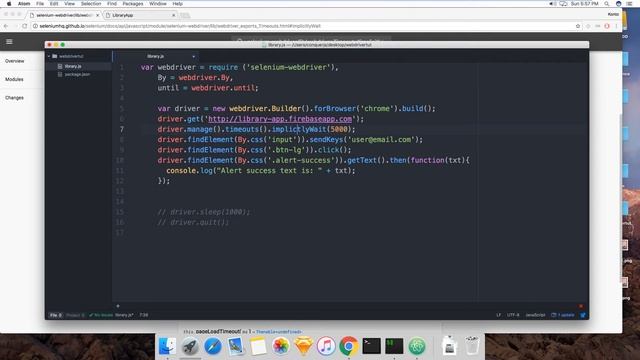This screenshot has height=360, width=640.
Task: Open the Mail stamp icon in dock
Action: [x=236, y=346]
